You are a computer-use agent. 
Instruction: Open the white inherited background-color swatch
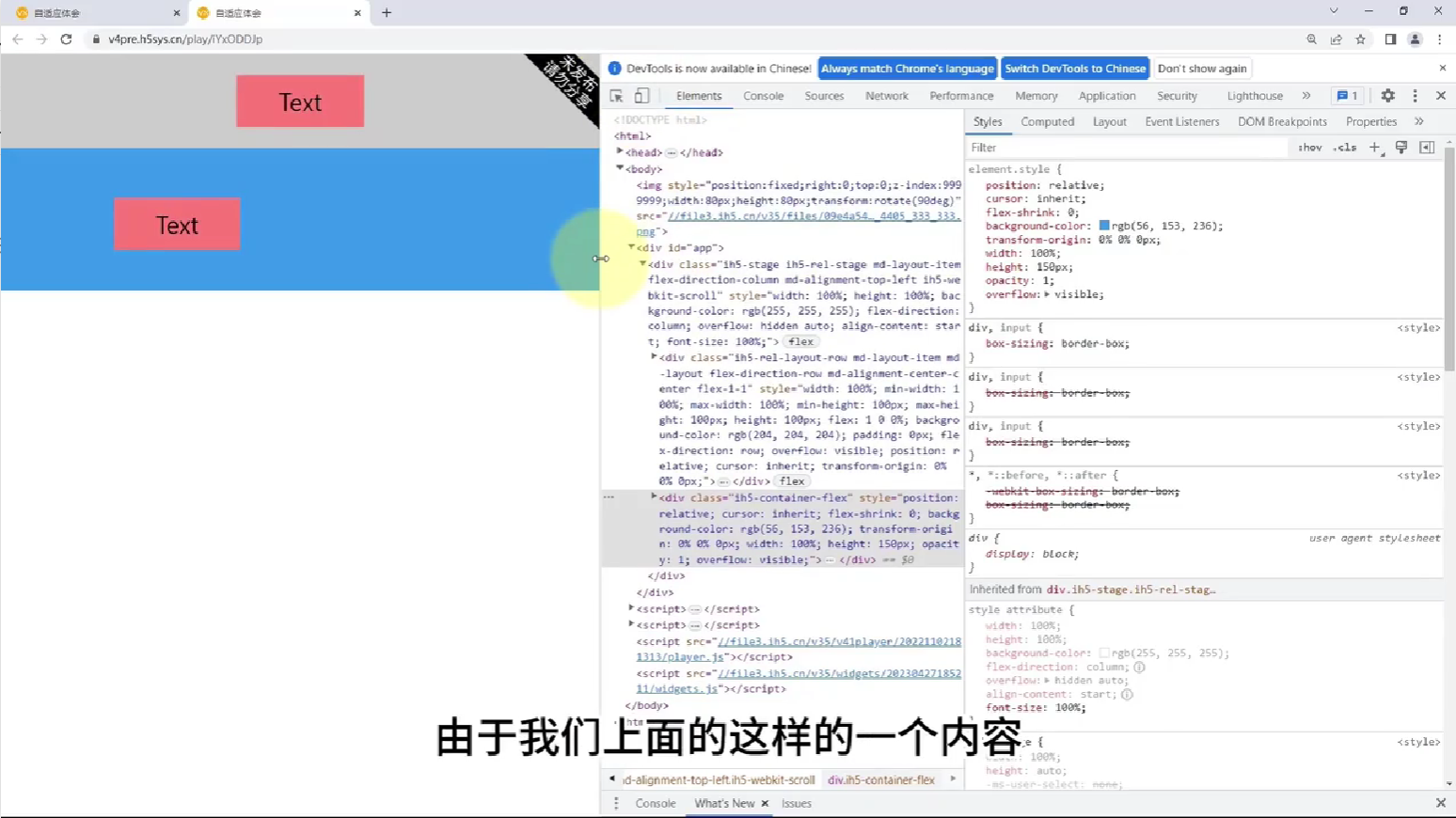click(x=1104, y=653)
